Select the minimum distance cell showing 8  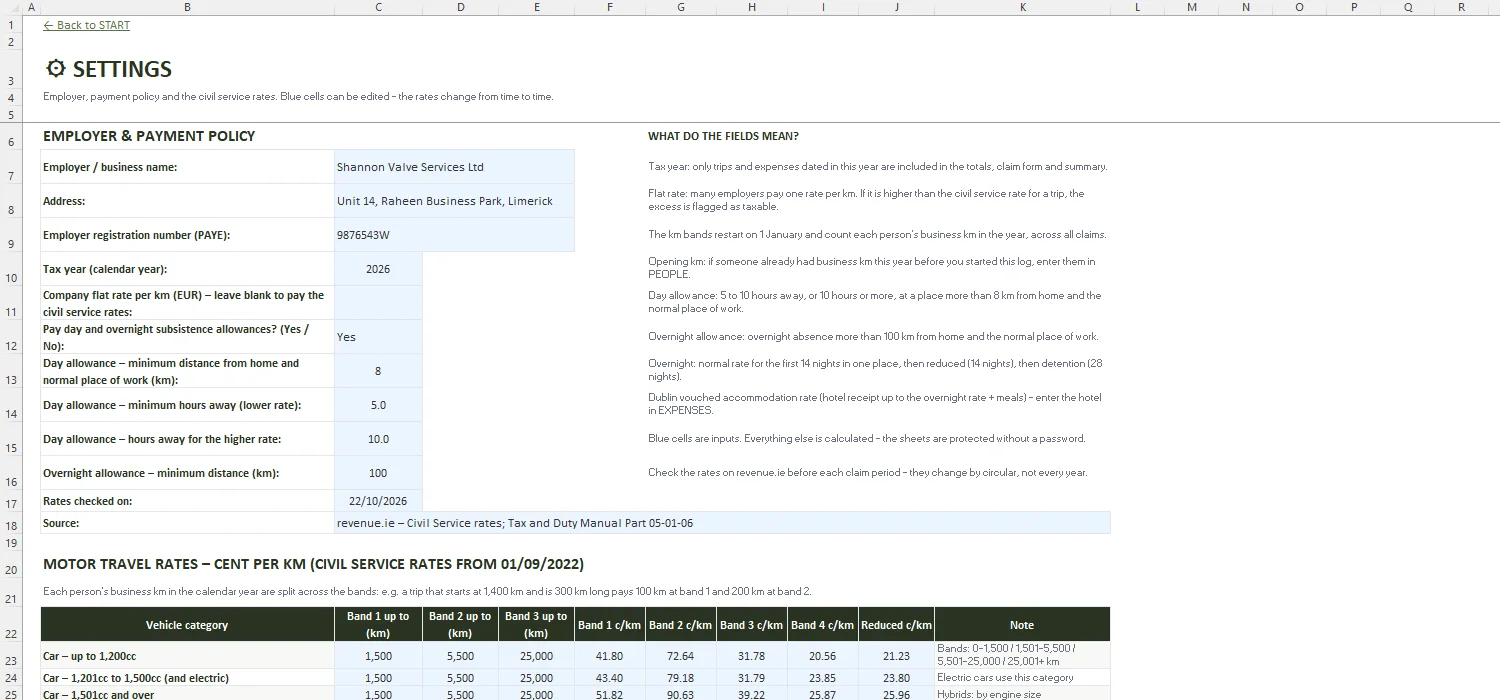click(x=378, y=371)
